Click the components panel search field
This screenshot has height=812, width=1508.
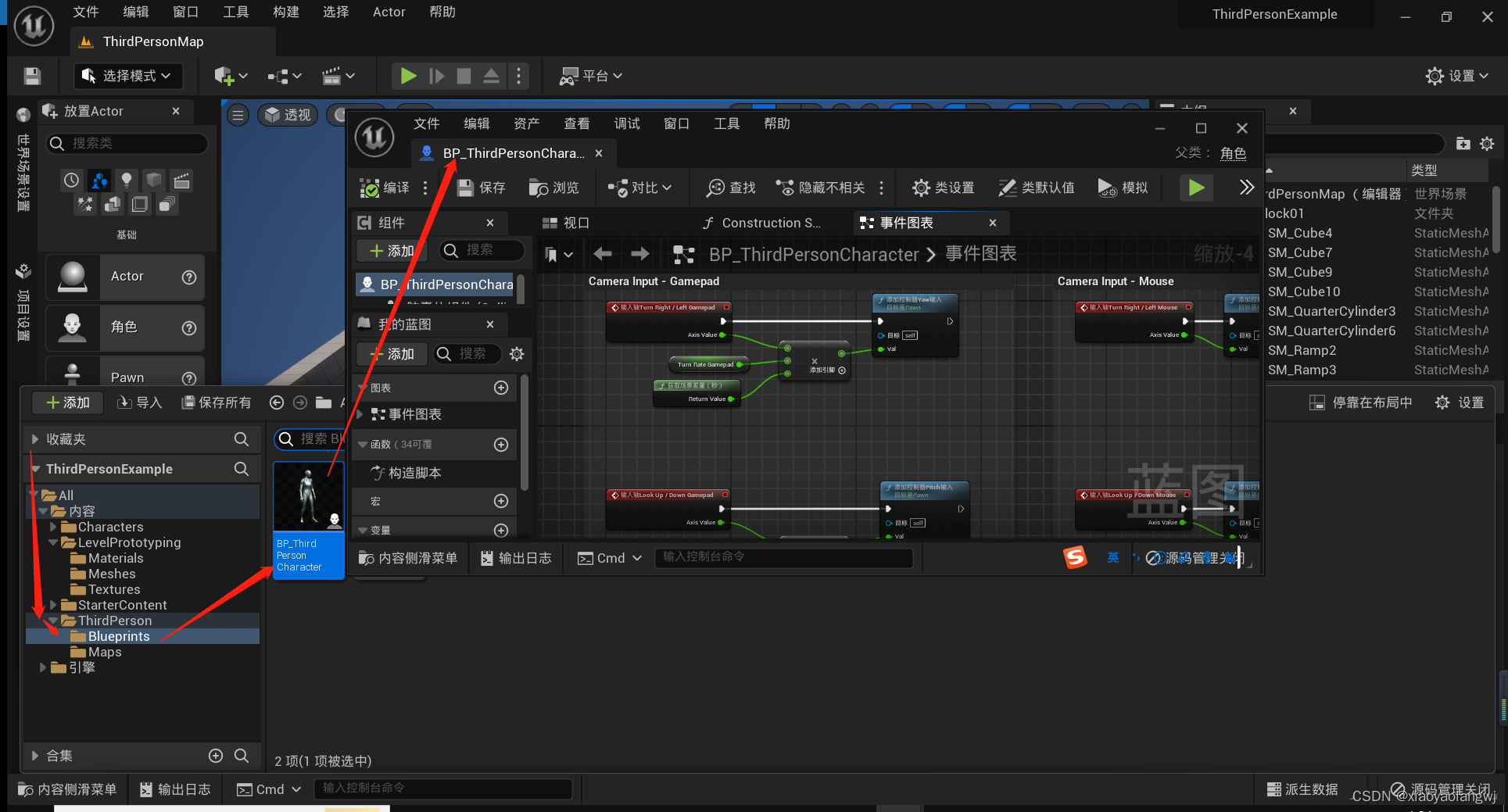coord(482,250)
